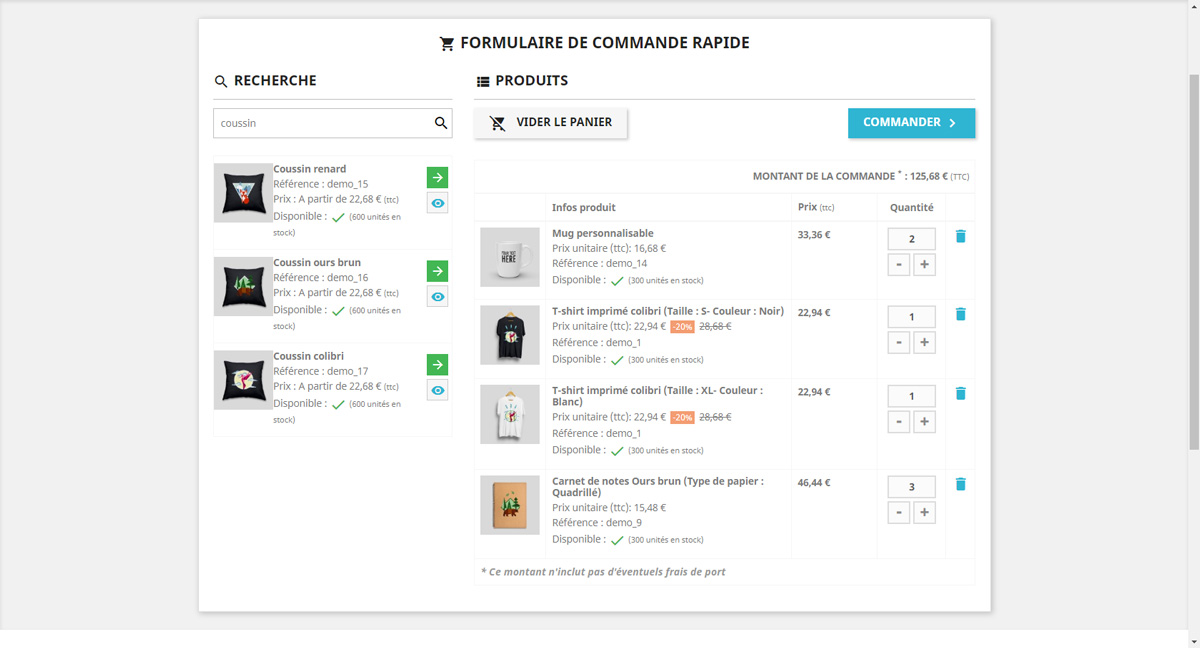Show Coussin colibri details with eye icon
The image size is (1200, 648).
click(437, 390)
